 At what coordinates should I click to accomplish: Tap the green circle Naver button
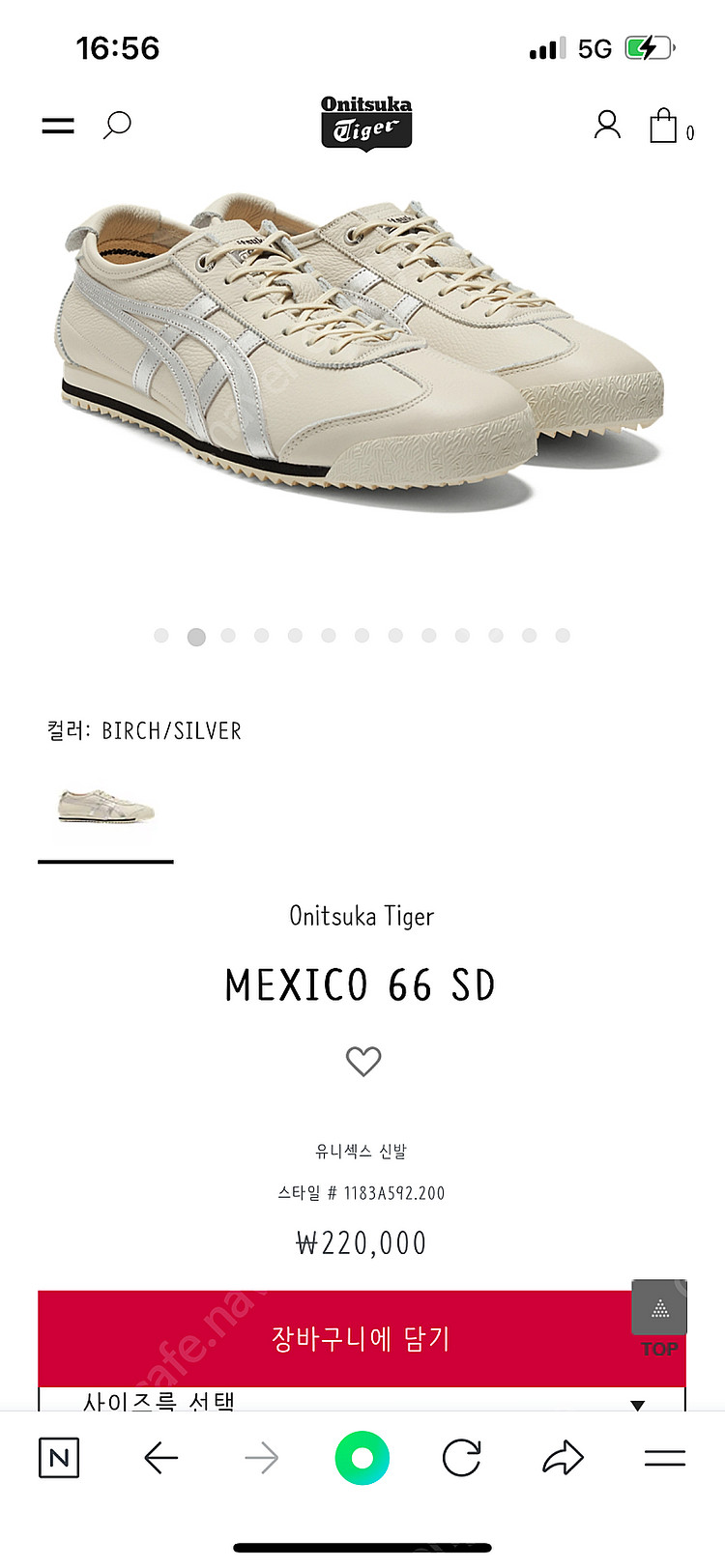362,1458
